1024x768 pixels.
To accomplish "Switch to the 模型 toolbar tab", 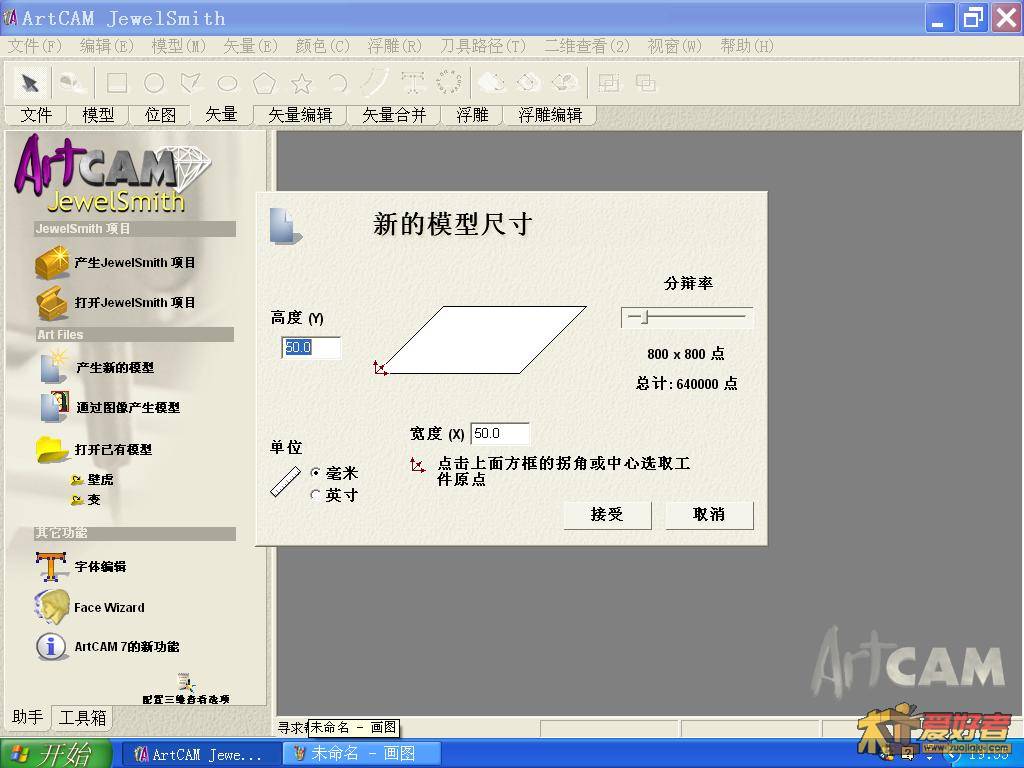I will click(98, 116).
